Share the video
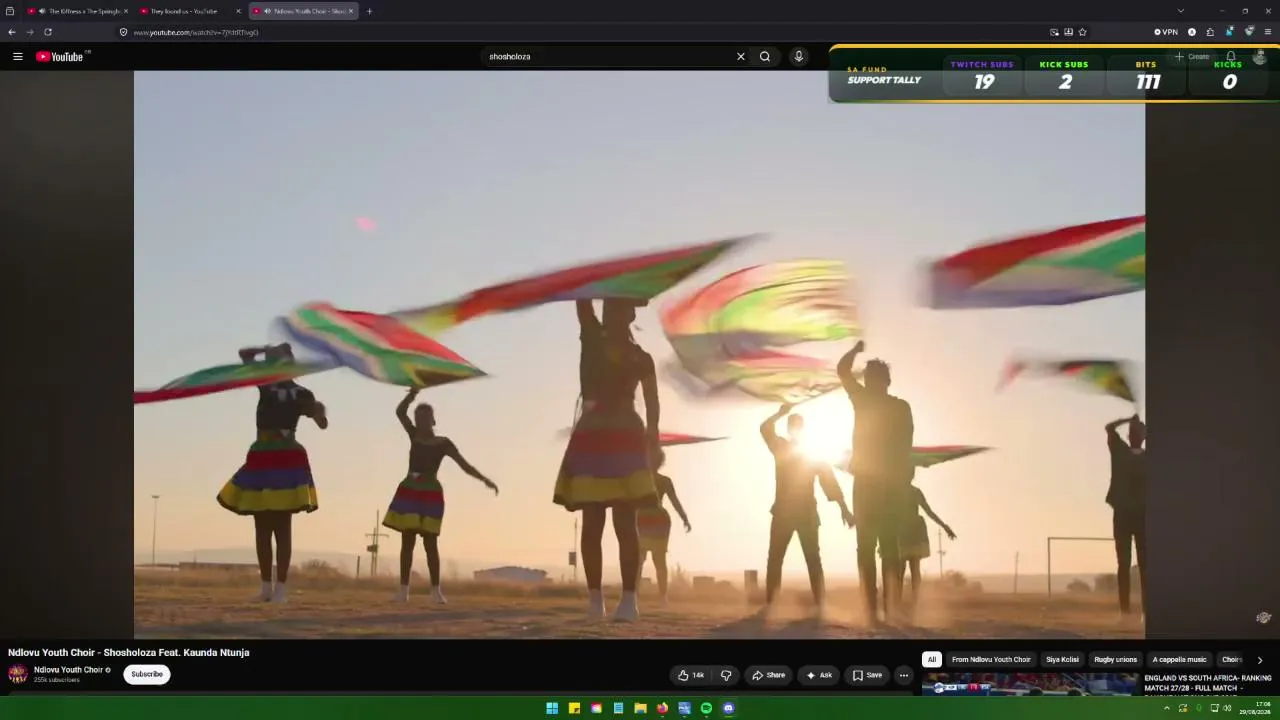Screen dimensions: 1280x720 pos(768,675)
